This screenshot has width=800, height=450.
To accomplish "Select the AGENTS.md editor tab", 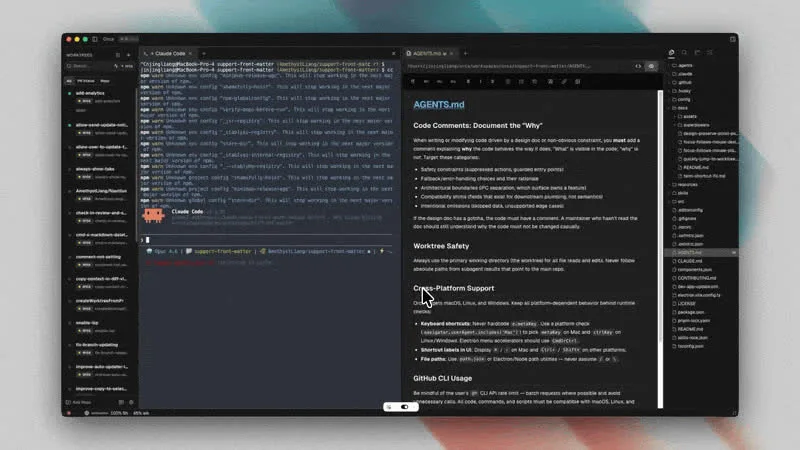I will tap(430, 54).
